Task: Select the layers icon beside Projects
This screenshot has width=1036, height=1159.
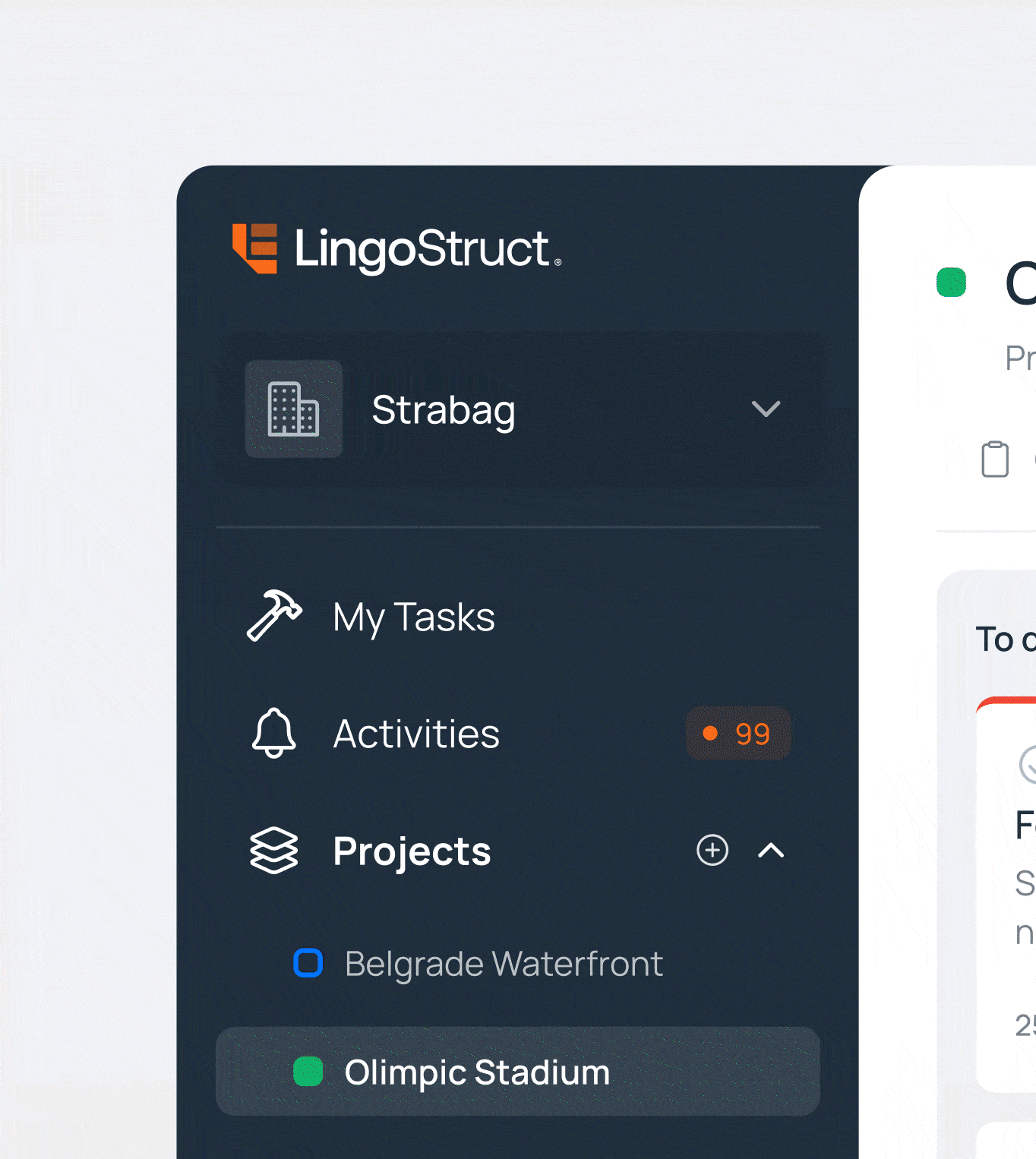Action: coord(273,851)
